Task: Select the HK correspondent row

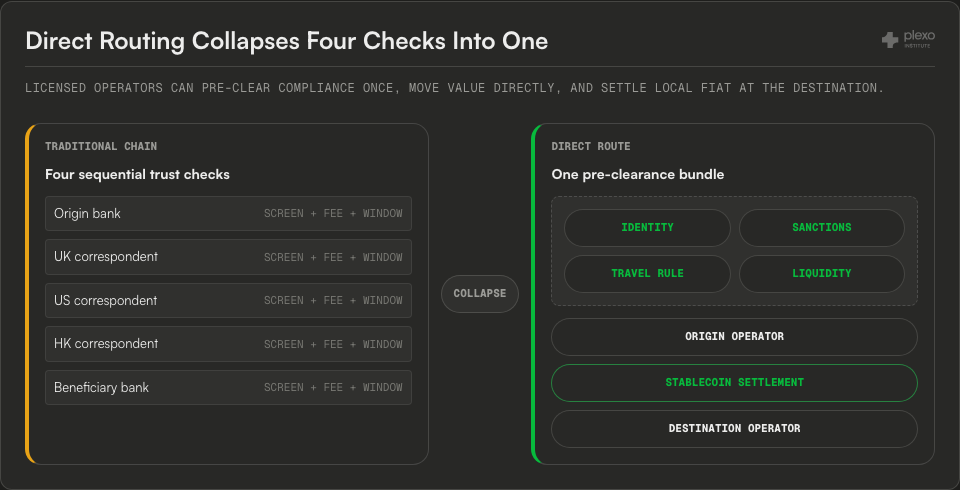Action: point(228,344)
